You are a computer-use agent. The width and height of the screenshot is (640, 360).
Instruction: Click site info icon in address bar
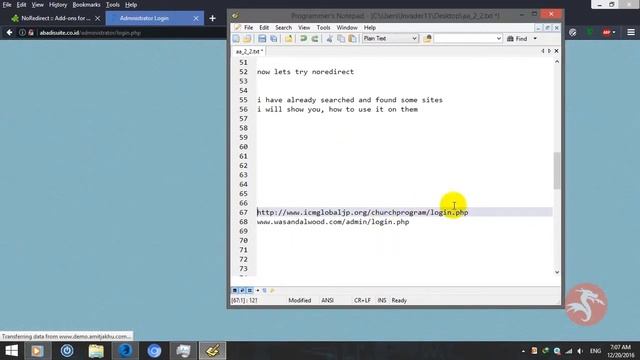tap(22, 33)
